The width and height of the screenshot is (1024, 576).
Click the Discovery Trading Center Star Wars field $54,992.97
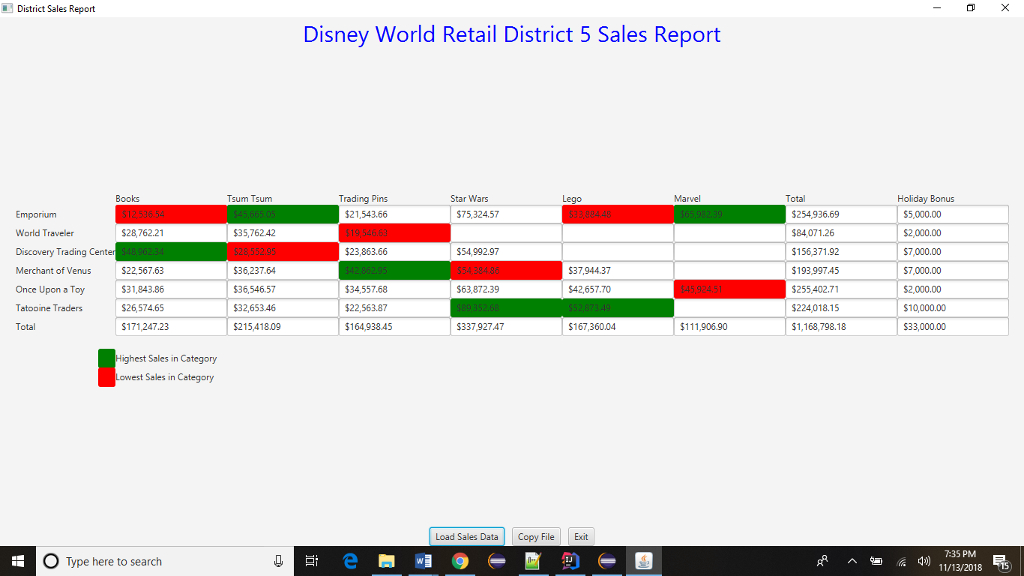click(506, 251)
